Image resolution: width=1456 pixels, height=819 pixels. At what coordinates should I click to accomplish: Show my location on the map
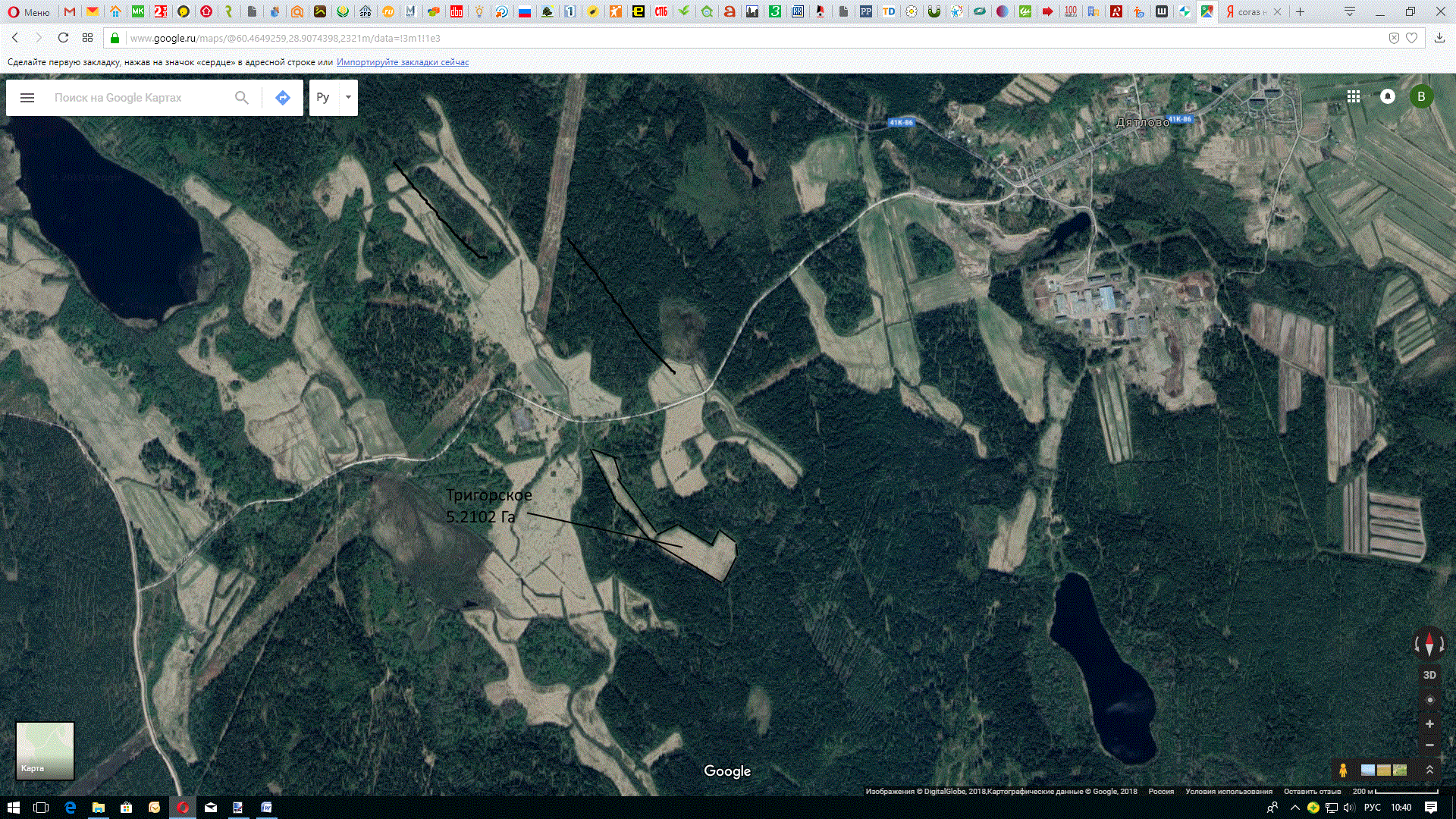1429,700
